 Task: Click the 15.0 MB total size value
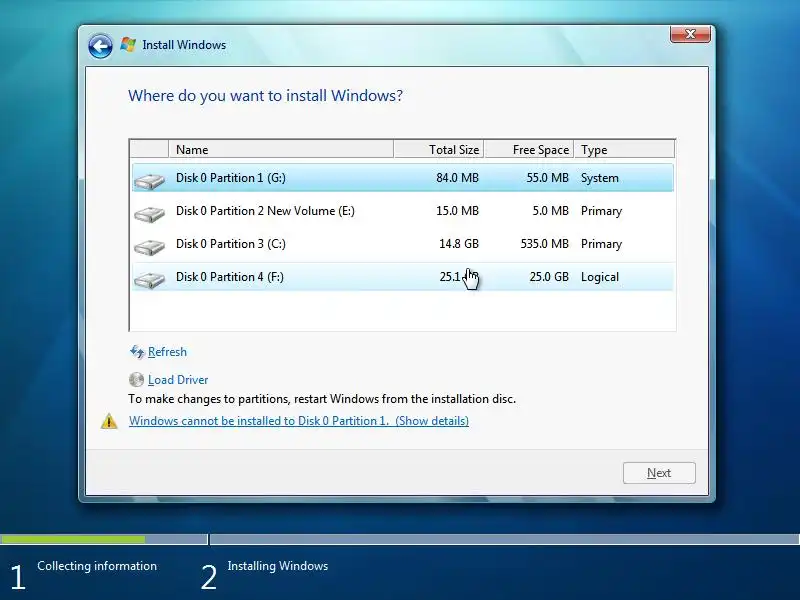point(457,211)
